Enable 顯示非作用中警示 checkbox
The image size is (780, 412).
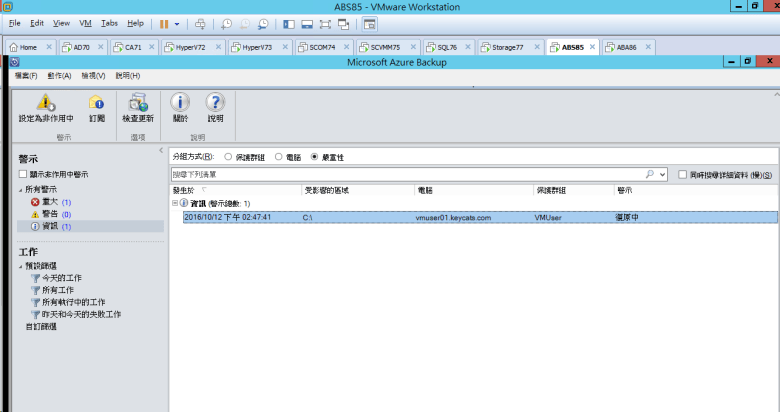click(x=23, y=174)
